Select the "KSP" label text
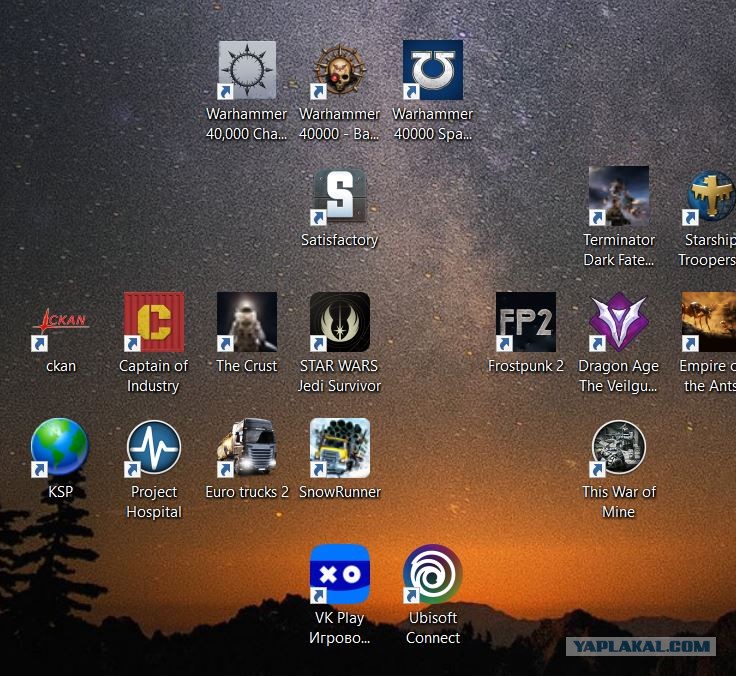The image size is (736, 676). (61, 492)
